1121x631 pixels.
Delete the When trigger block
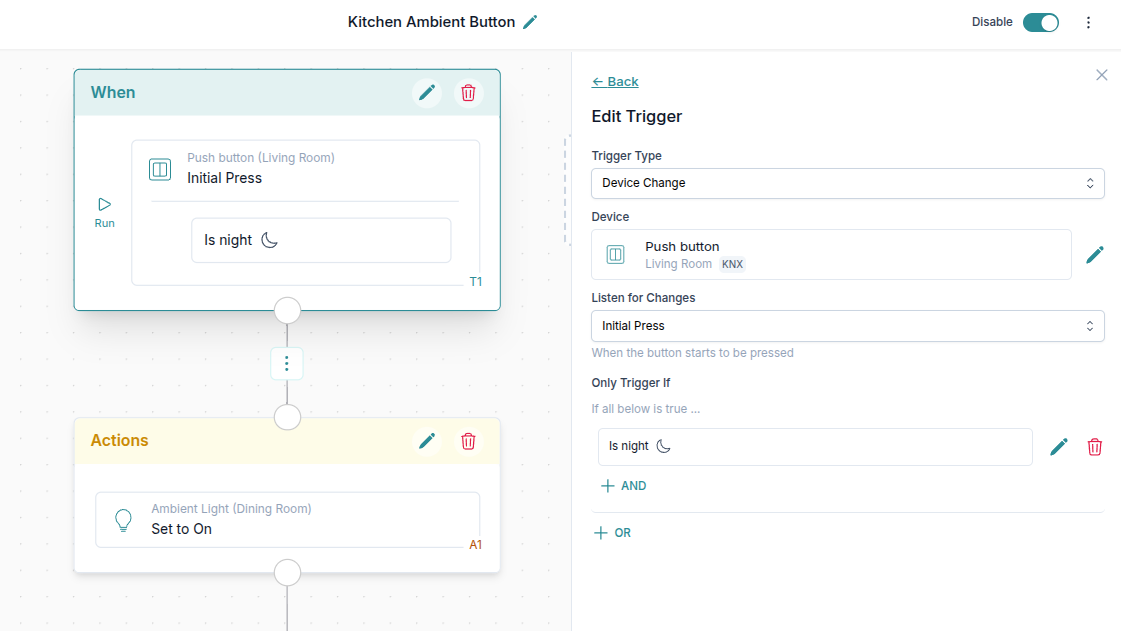pos(468,93)
